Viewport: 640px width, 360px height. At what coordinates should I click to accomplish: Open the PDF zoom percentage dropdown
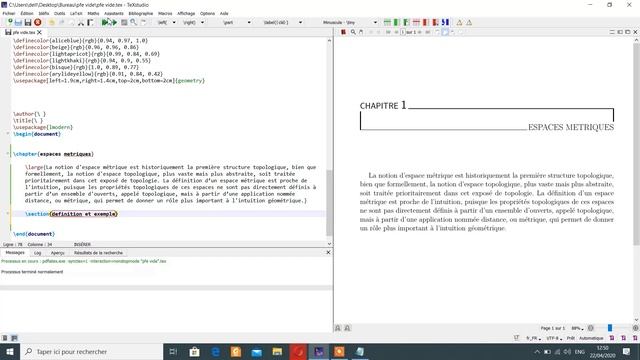pyautogui.click(x=577, y=328)
